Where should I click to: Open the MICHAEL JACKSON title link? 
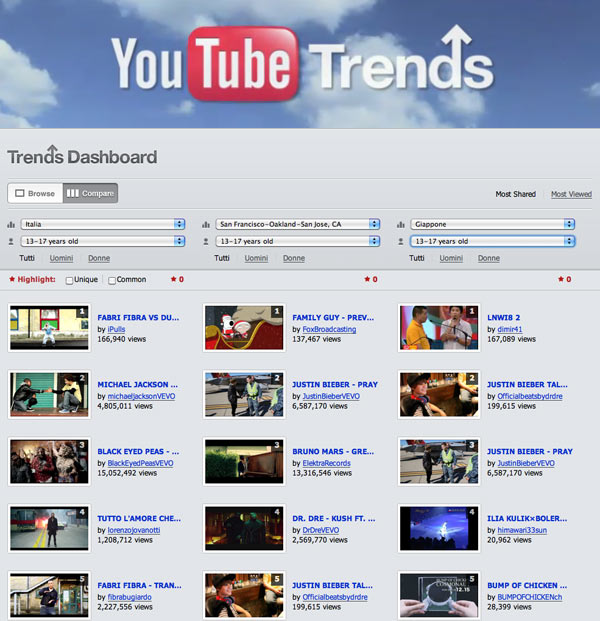tap(137, 385)
